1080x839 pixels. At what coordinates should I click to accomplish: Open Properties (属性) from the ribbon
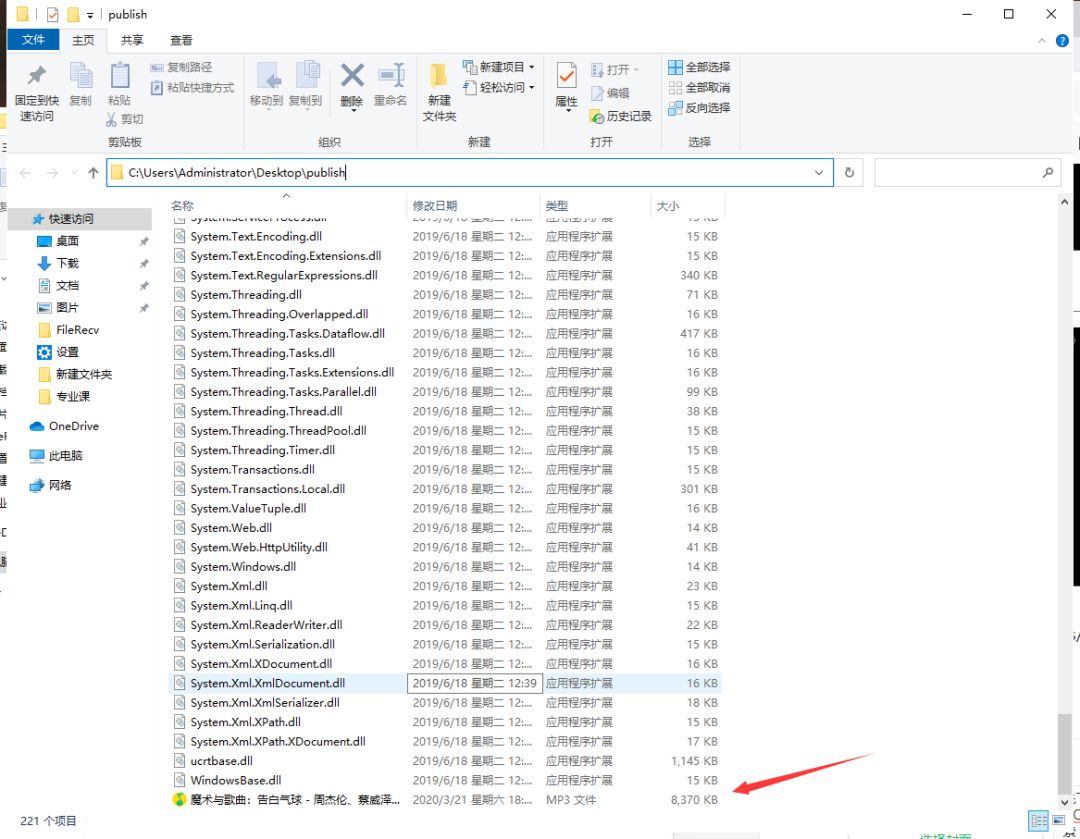tap(566, 78)
